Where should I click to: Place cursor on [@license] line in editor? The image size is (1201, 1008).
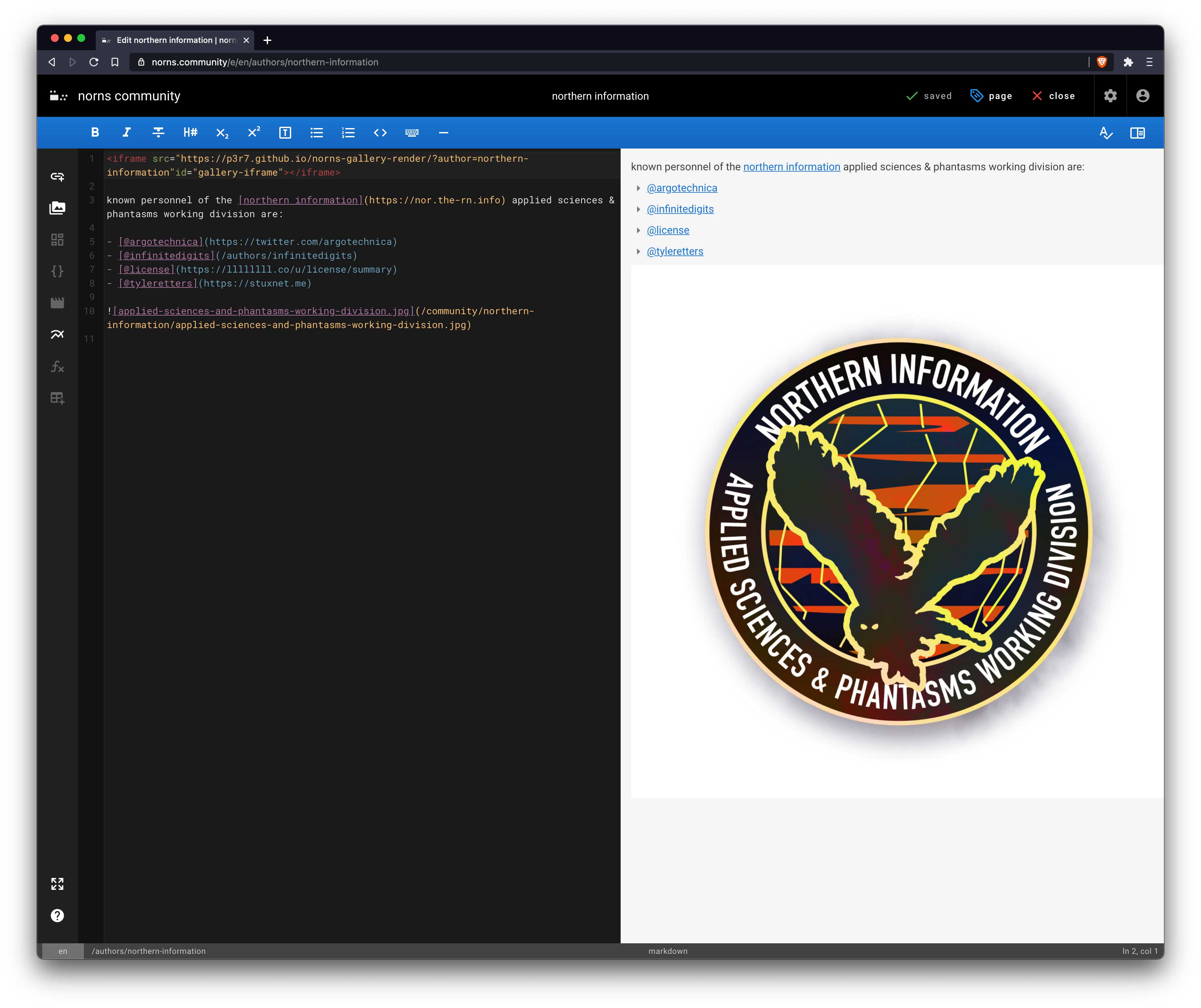252,269
